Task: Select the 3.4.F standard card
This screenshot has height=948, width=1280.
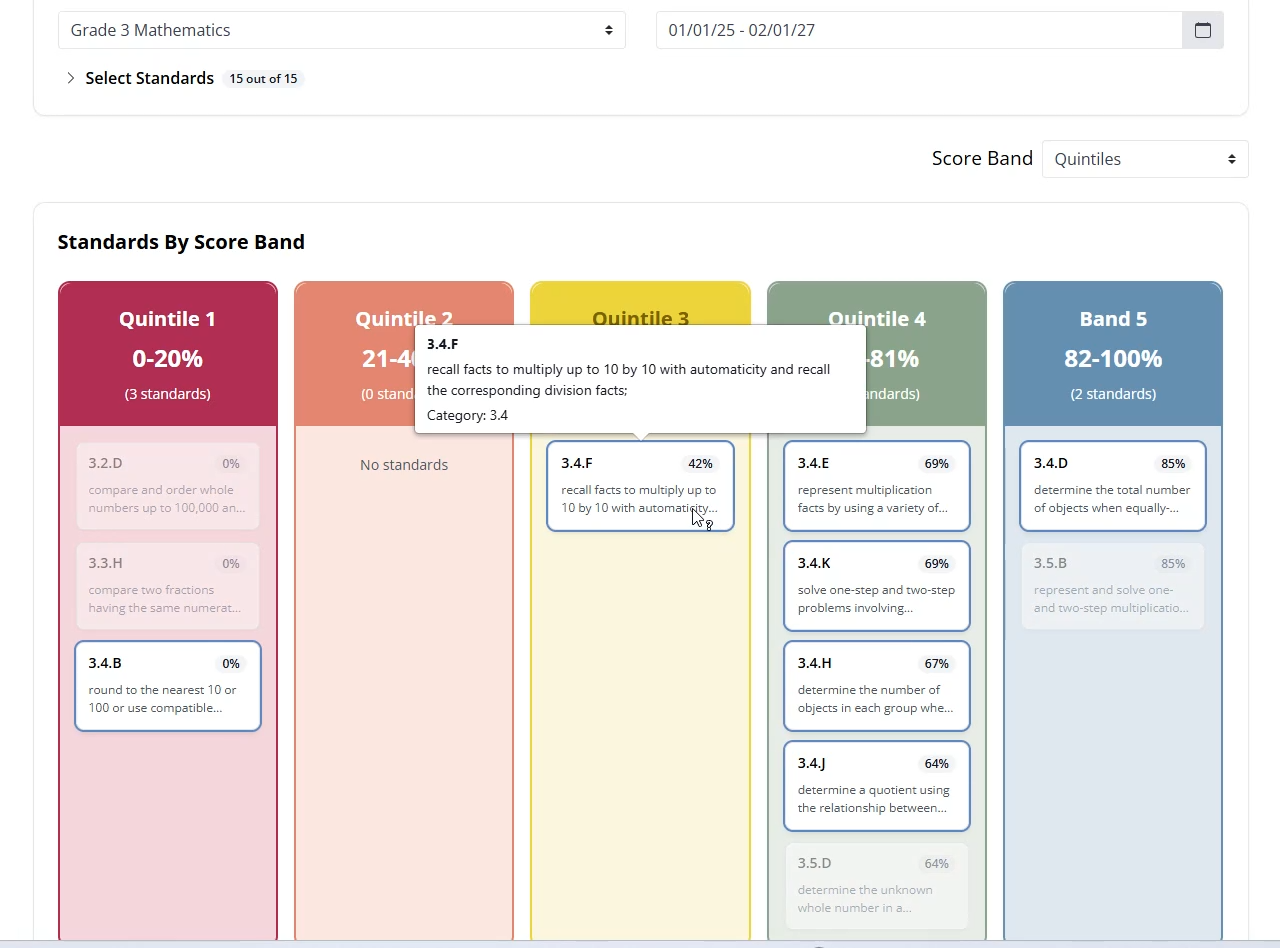Action: click(x=640, y=486)
